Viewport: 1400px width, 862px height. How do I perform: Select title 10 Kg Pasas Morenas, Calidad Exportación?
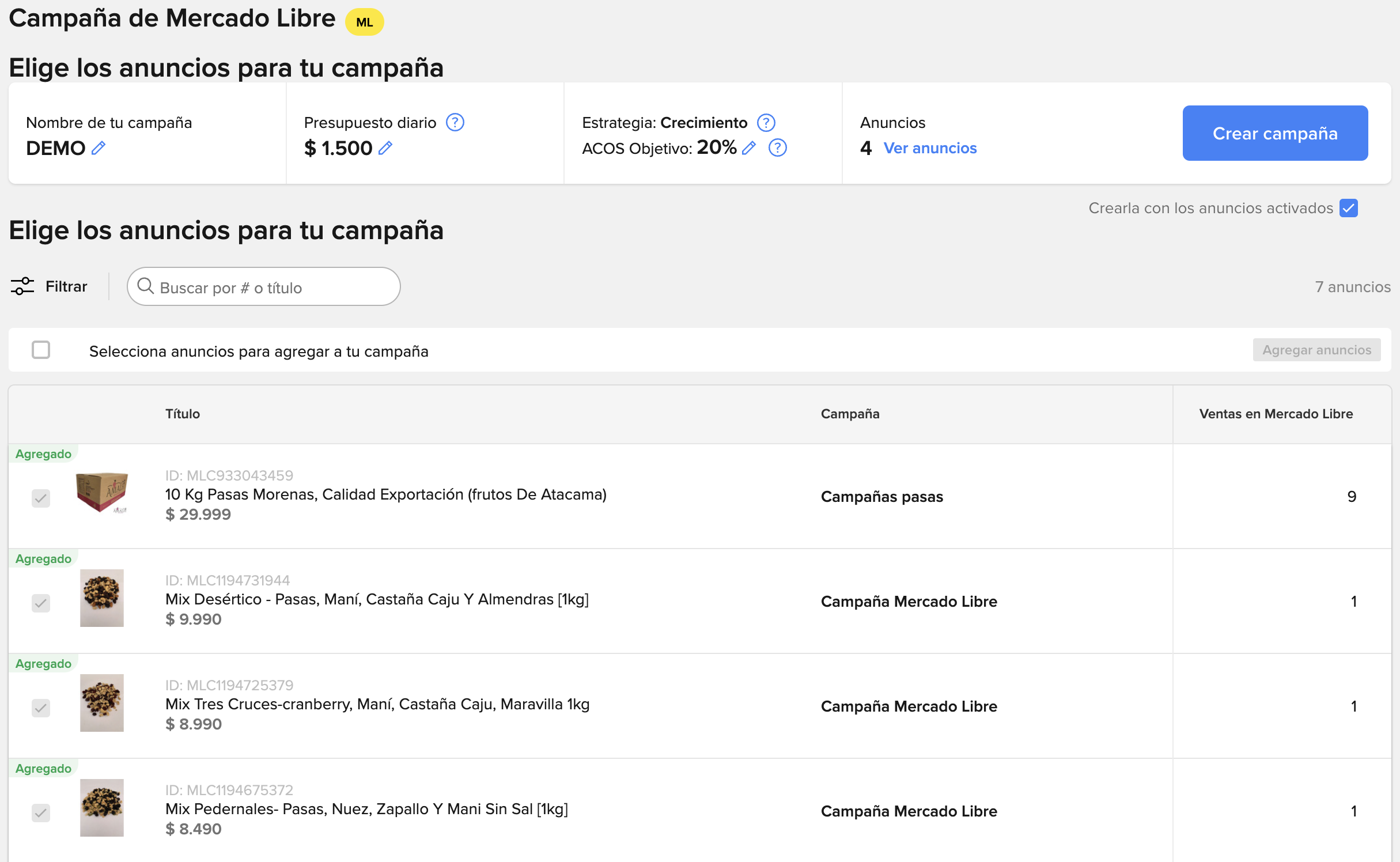(x=386, y=494)
